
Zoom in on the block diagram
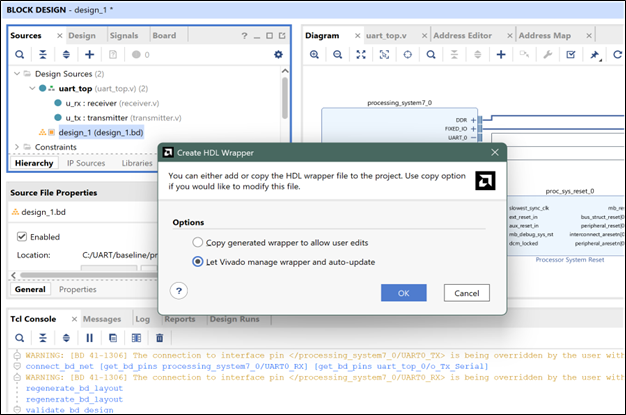tap(314, 55)
